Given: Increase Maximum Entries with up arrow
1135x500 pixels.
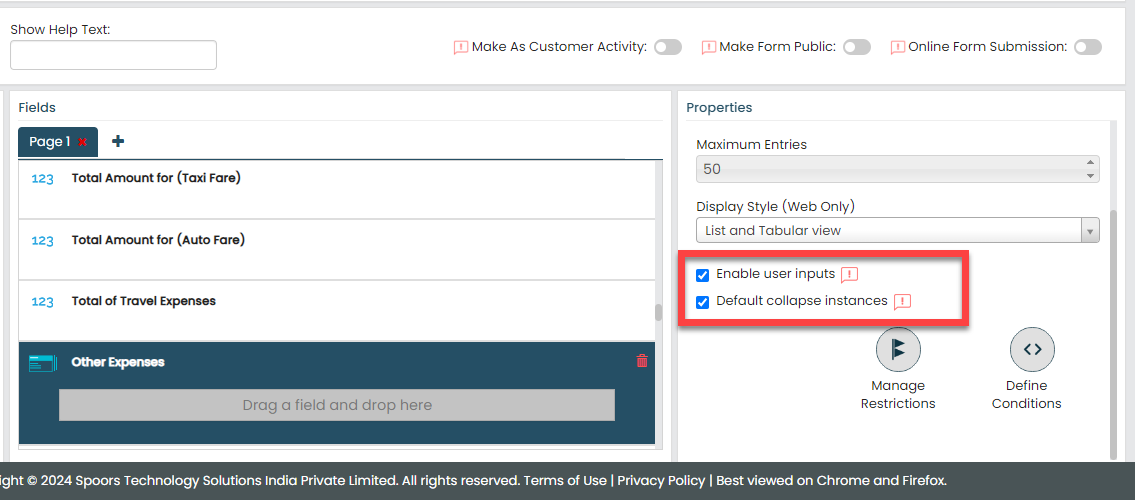Looking at the screenshot, I should (x=1090, y=163).
